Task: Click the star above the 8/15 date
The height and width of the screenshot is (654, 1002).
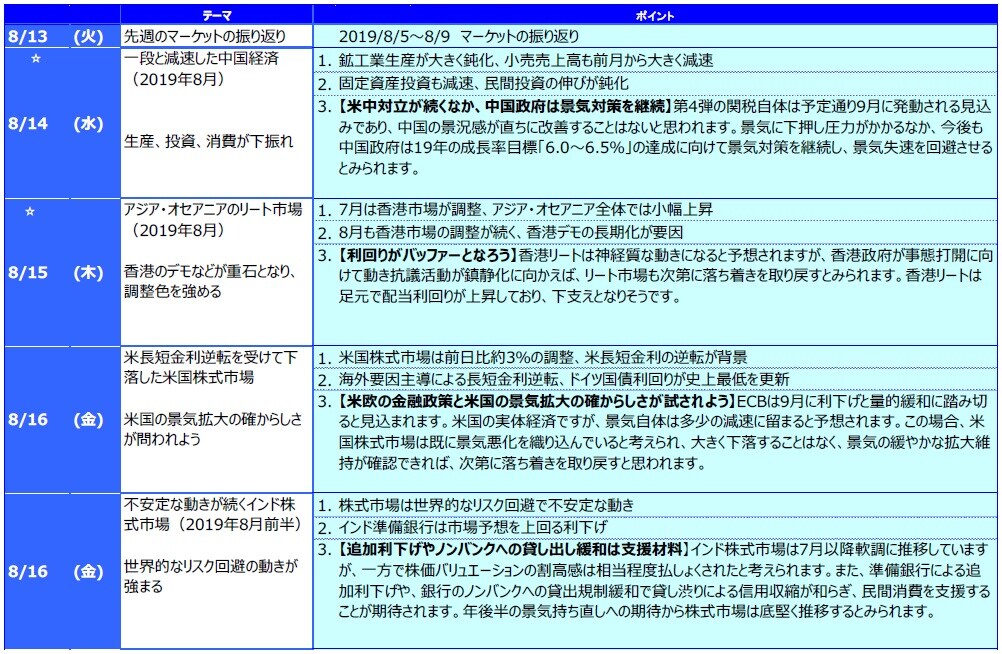Action: [32, 211]
